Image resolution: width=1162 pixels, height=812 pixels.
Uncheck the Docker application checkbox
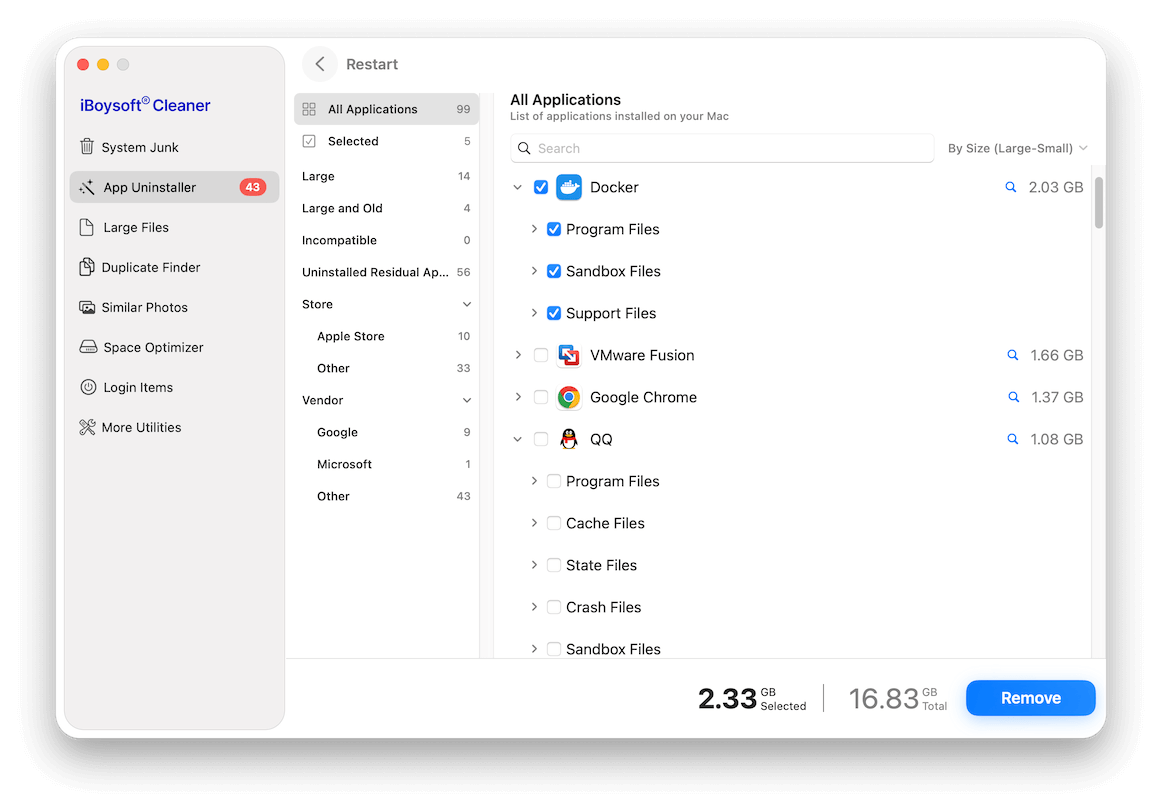click(541, 187)
